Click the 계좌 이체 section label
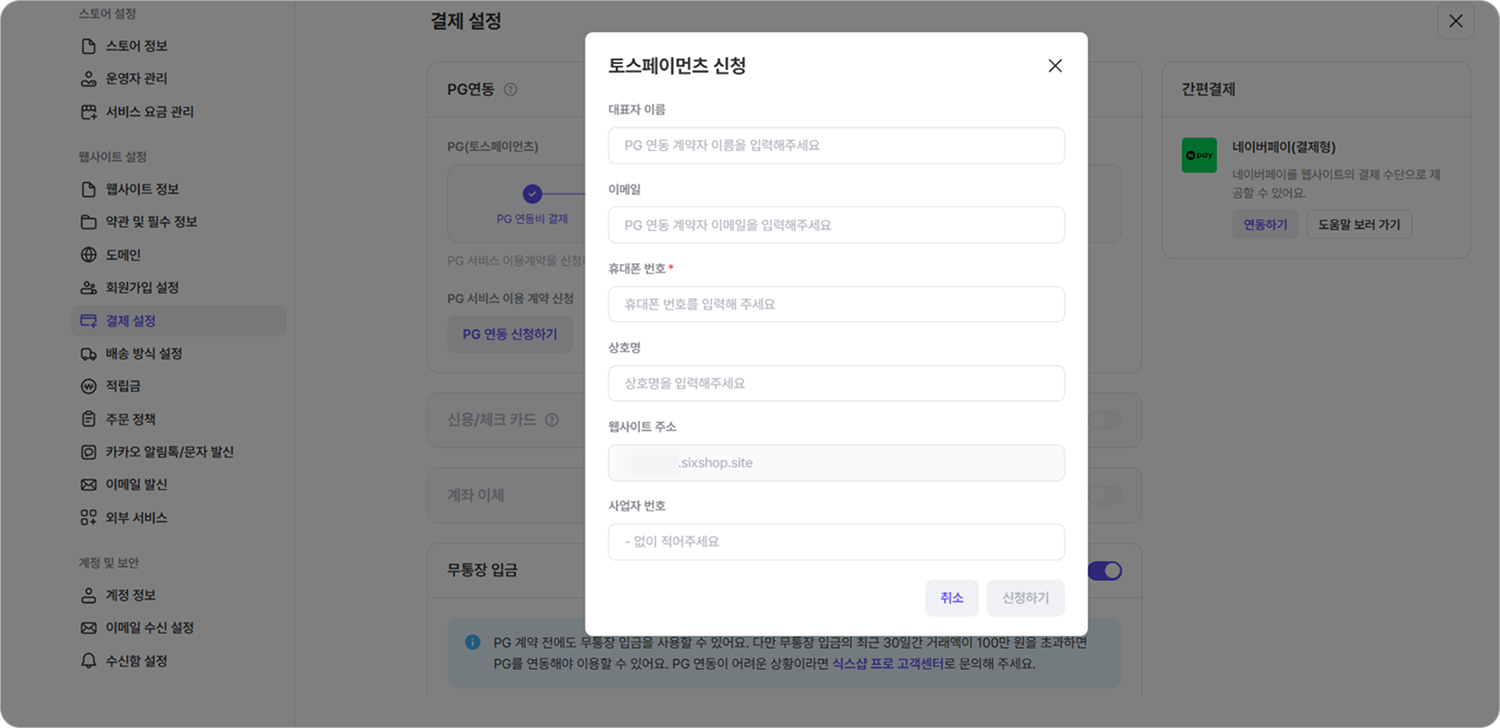Image resolution: width=1500 pixels, height=728 pixels. coord(475,495)
